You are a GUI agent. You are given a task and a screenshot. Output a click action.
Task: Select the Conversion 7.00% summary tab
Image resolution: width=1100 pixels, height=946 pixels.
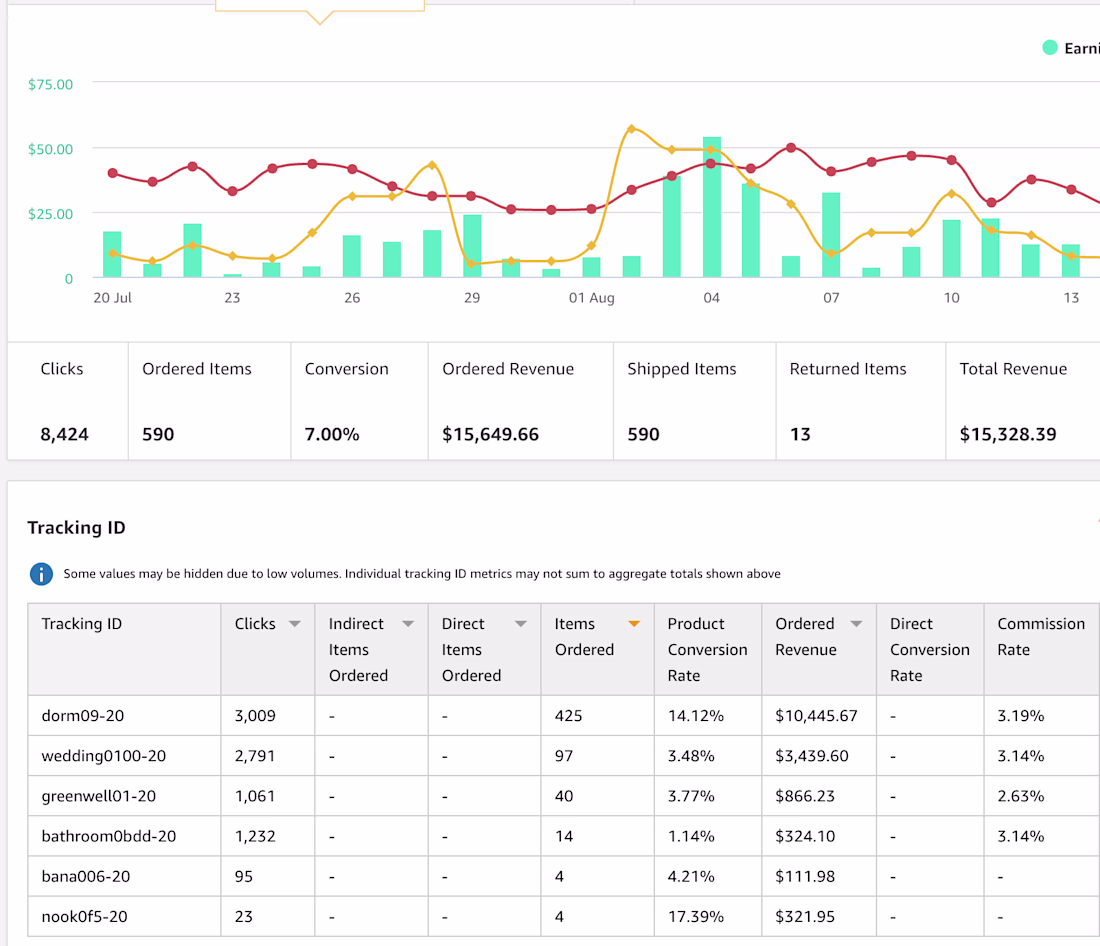[359, 401]
